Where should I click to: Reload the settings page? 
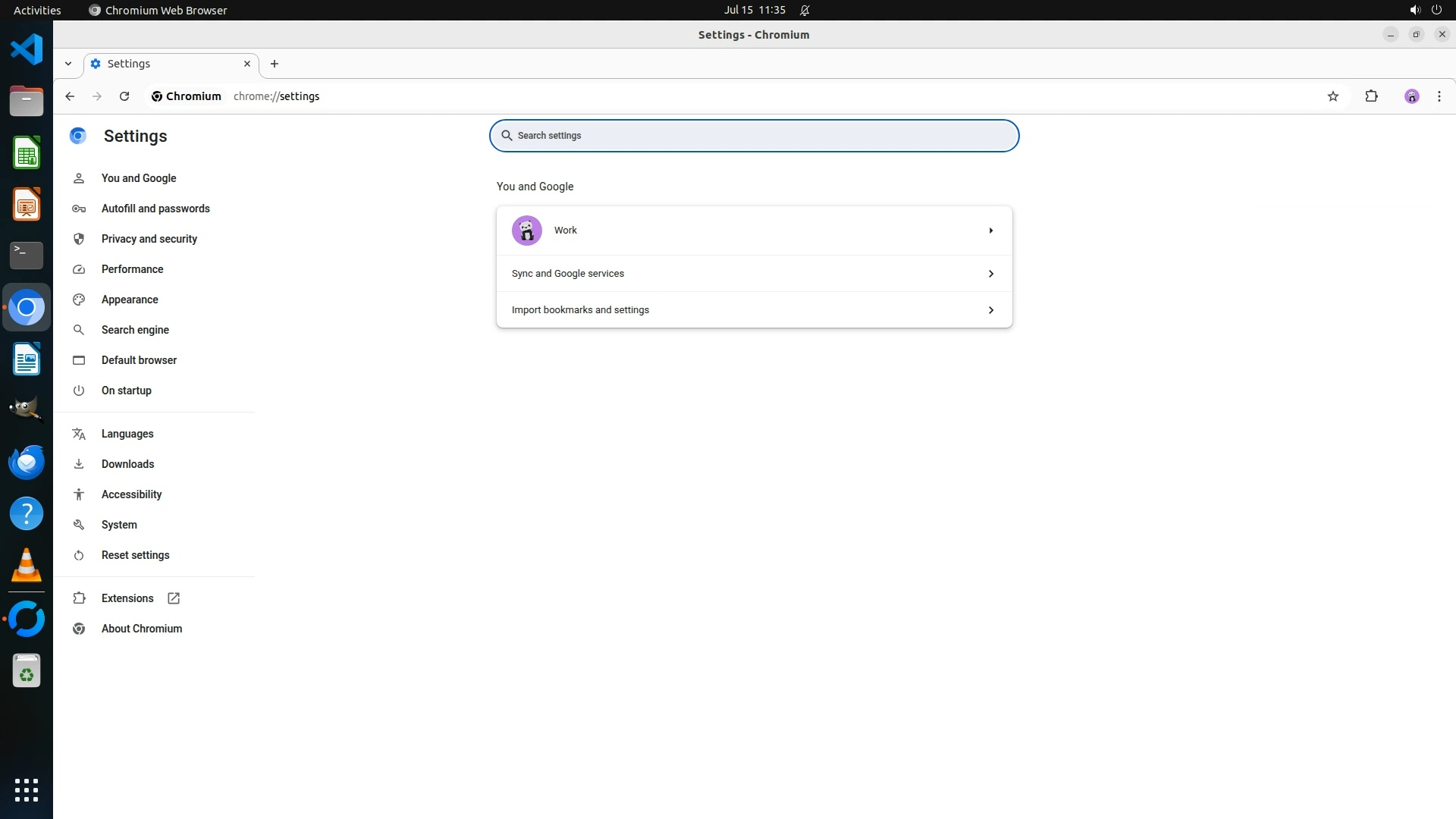coord(124,96)
